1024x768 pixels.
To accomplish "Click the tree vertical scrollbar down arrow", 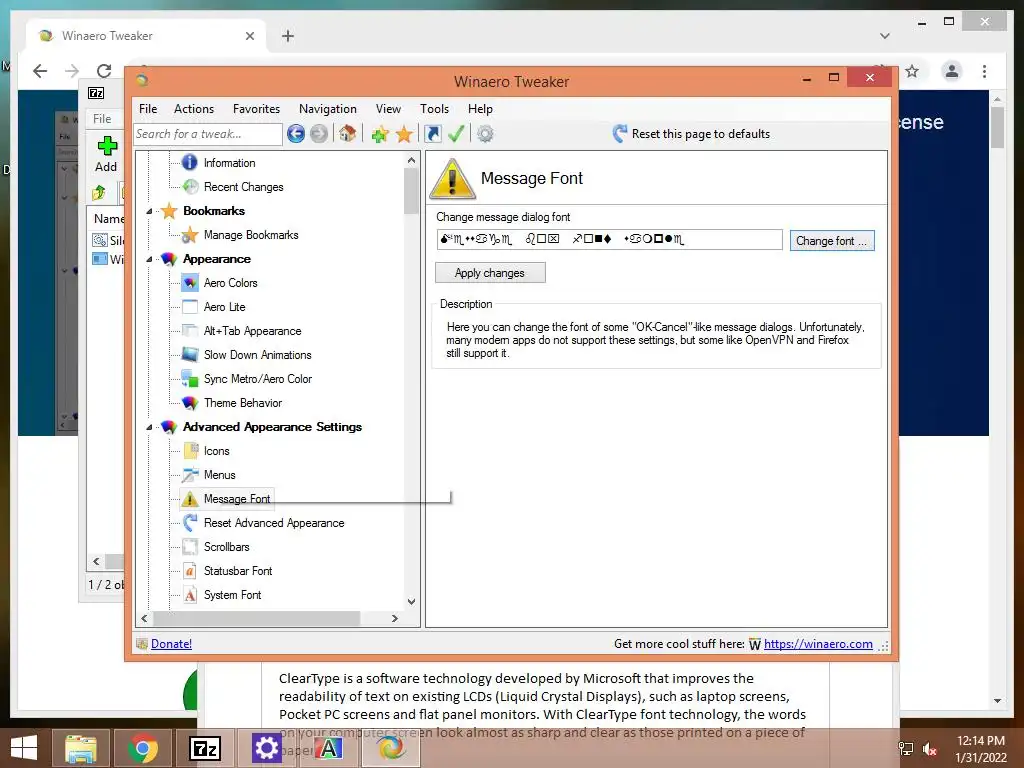I will tap(411, 601).
